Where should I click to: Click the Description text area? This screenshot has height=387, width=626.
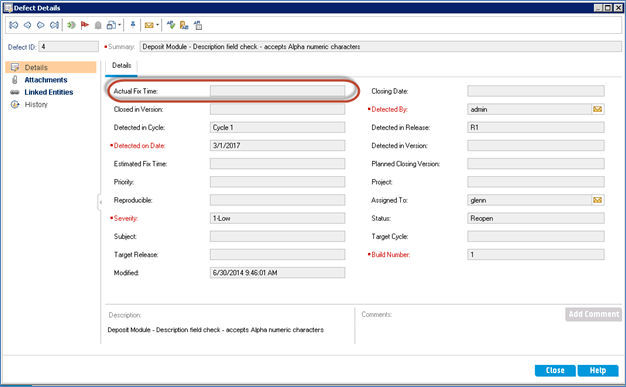(230, 330)
